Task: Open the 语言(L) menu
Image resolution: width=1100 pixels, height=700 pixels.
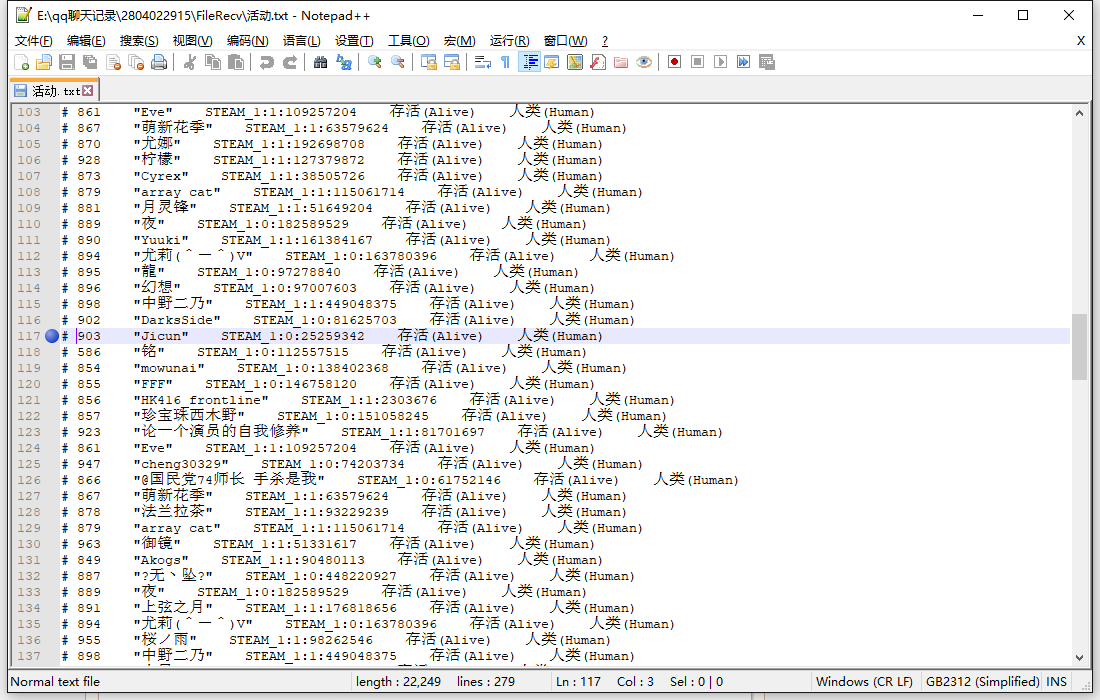Action: tap(302, 41)
